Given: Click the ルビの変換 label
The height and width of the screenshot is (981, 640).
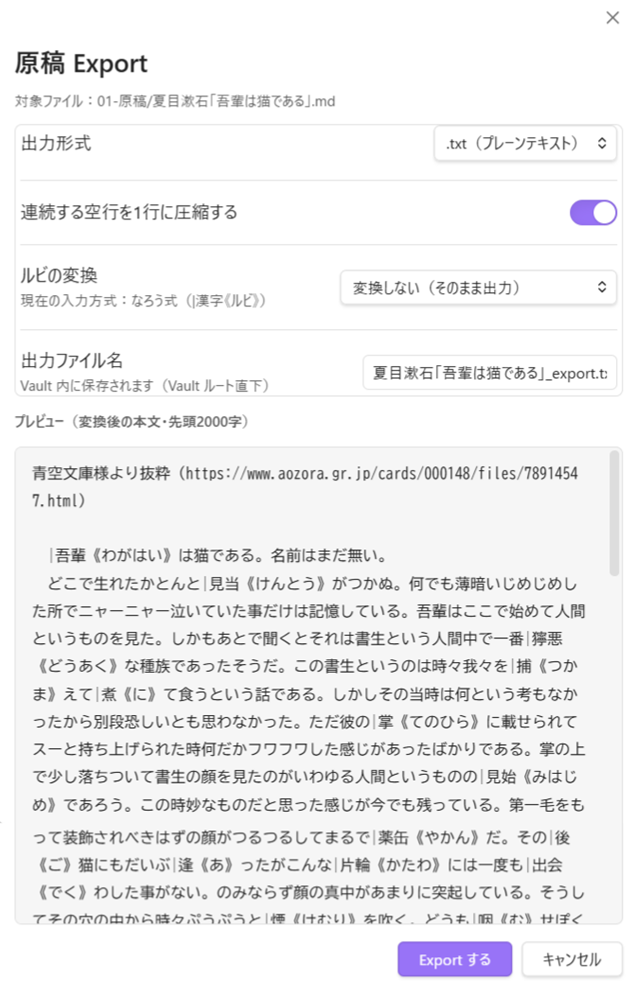Looking at the screenshot, I should click(59, 275).
